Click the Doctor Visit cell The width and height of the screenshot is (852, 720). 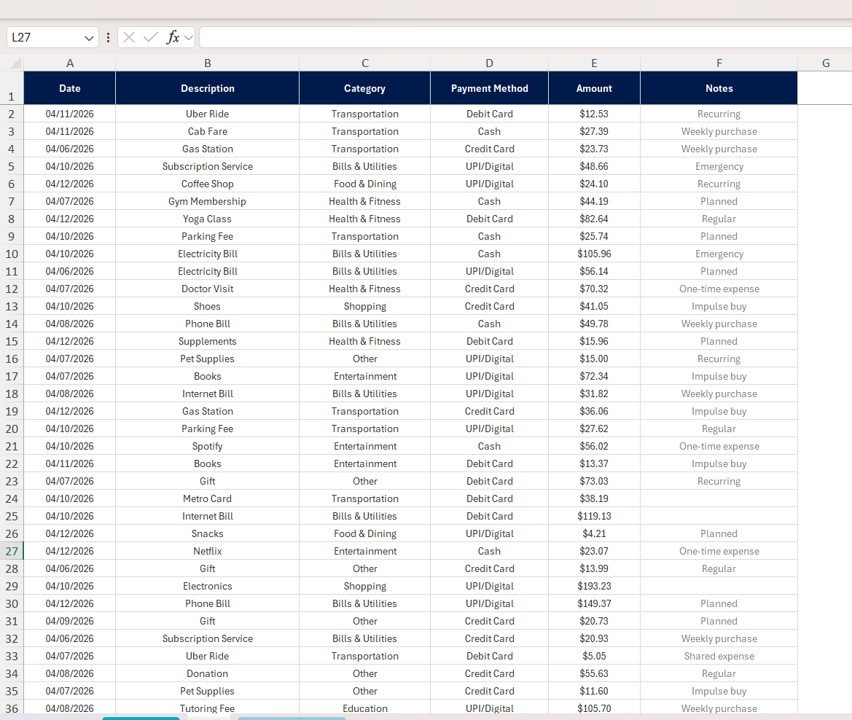pyautogui.click(x=207, y=289)
